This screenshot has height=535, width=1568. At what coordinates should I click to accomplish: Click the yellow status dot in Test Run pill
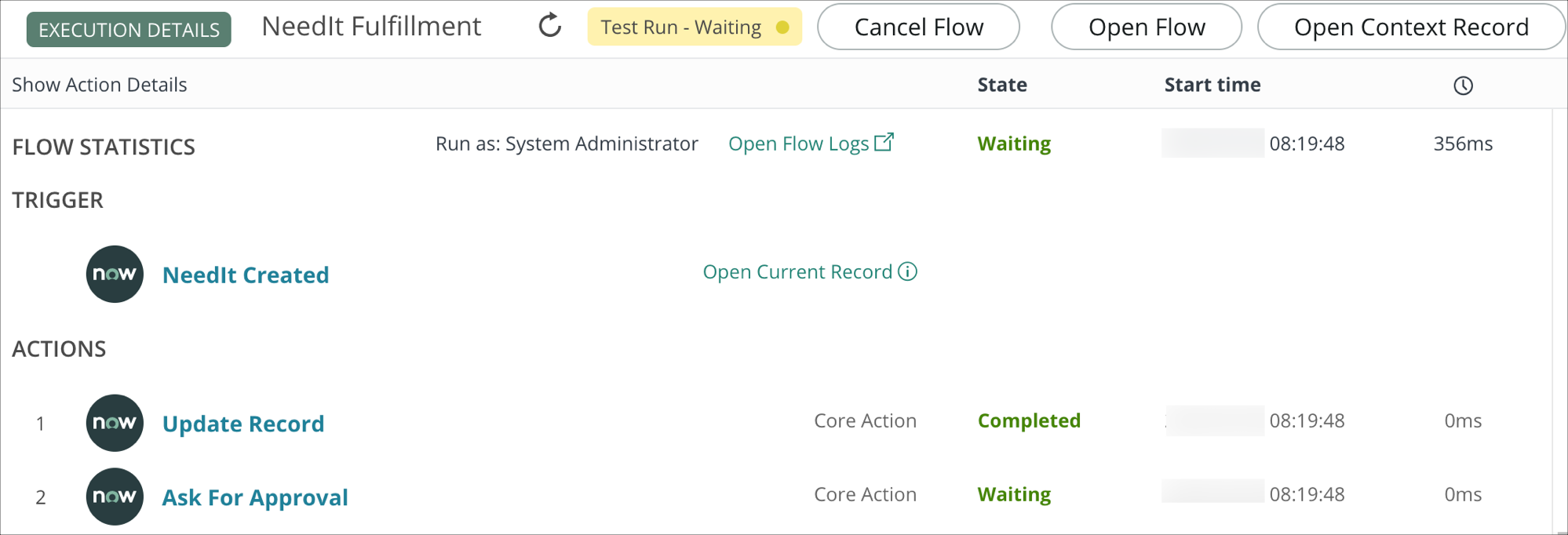782,26
